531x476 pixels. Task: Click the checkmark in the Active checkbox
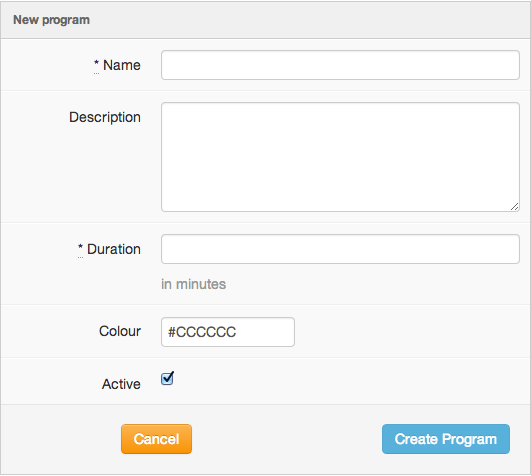pyautogui.click(x=168, y=377)
